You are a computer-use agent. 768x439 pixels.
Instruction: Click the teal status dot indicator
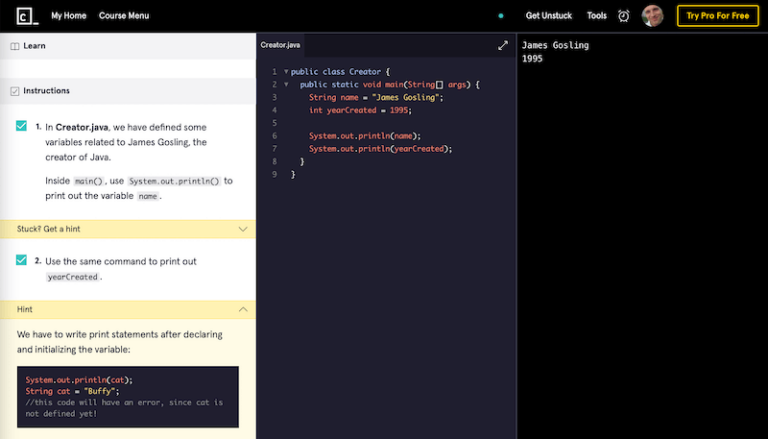click(x=501, y=16)
